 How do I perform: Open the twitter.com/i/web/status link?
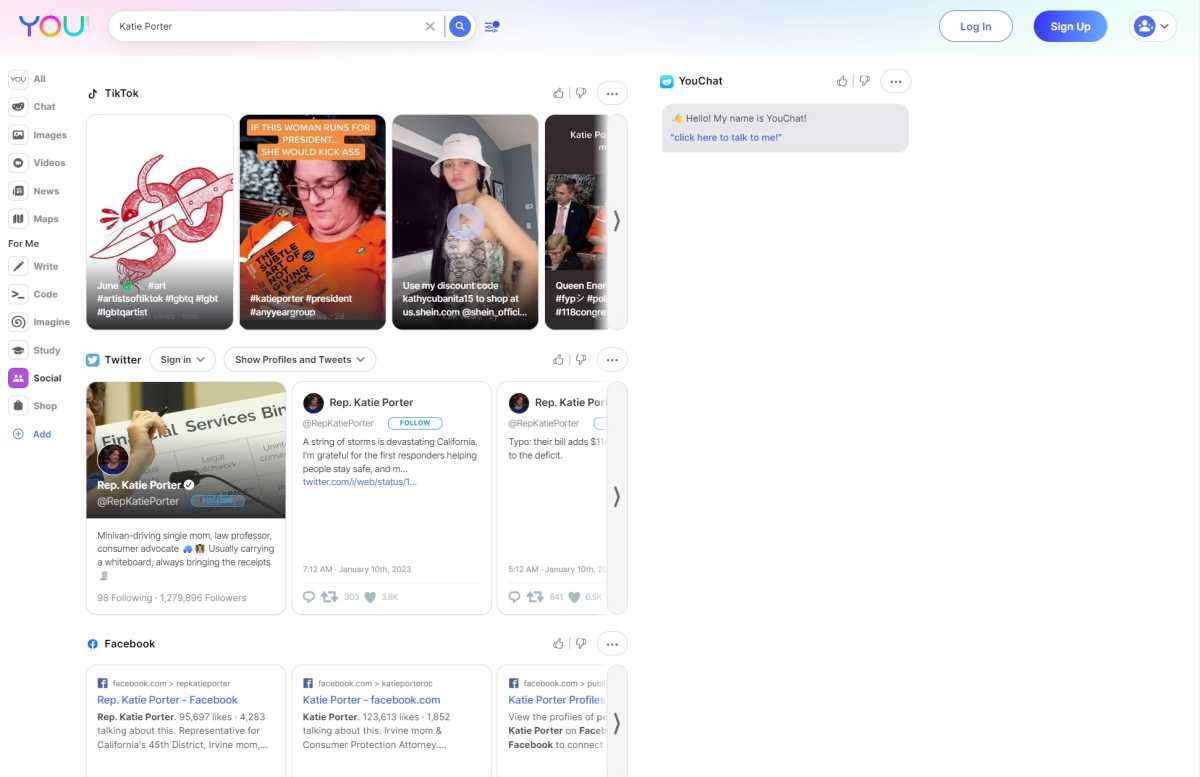360,482
